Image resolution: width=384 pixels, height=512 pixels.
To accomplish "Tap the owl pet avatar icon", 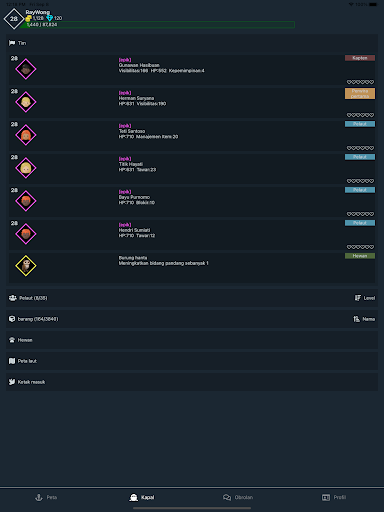I will (x=26, y=266).
